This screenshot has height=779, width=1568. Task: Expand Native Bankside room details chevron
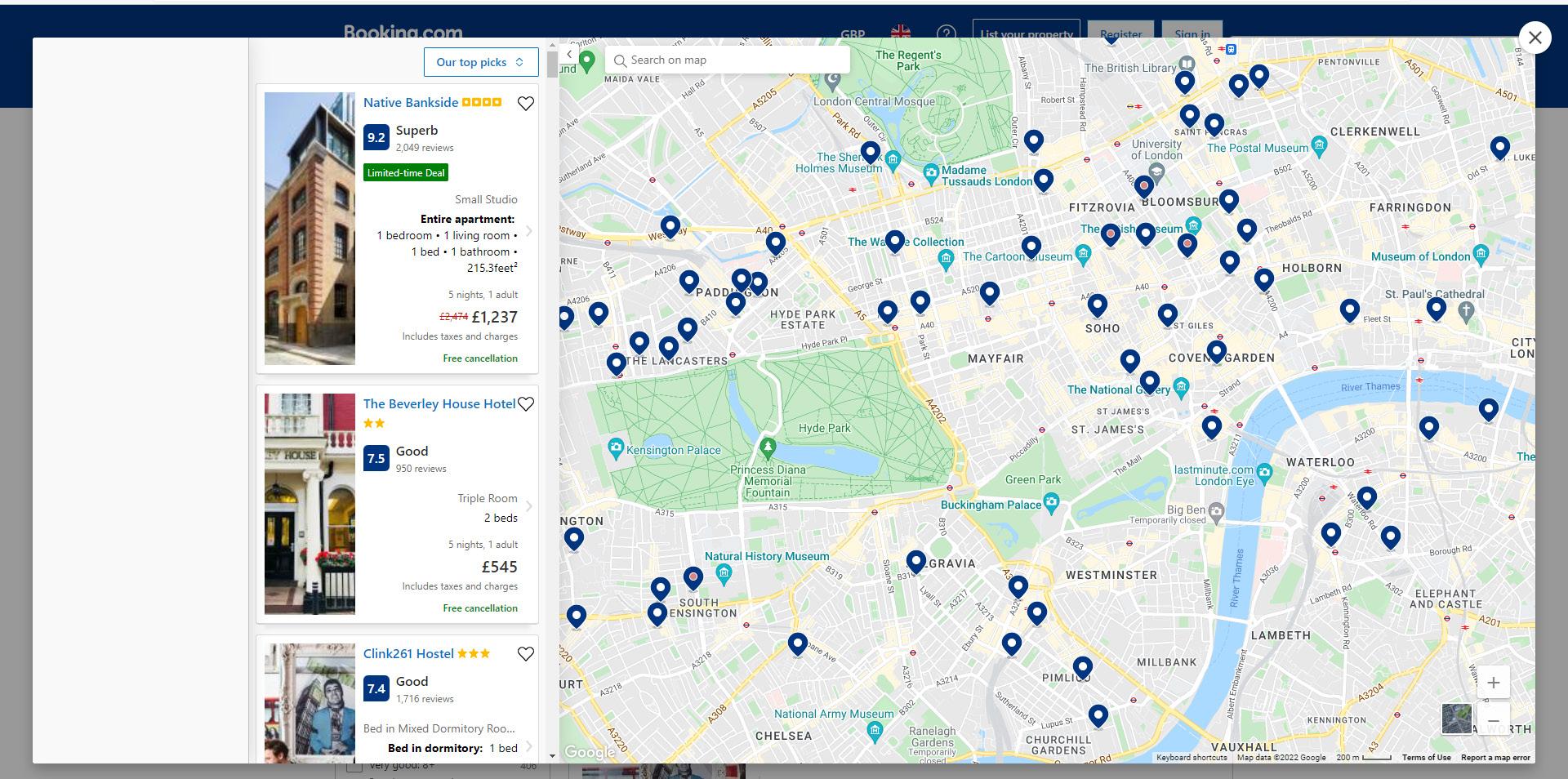(529, 231)
